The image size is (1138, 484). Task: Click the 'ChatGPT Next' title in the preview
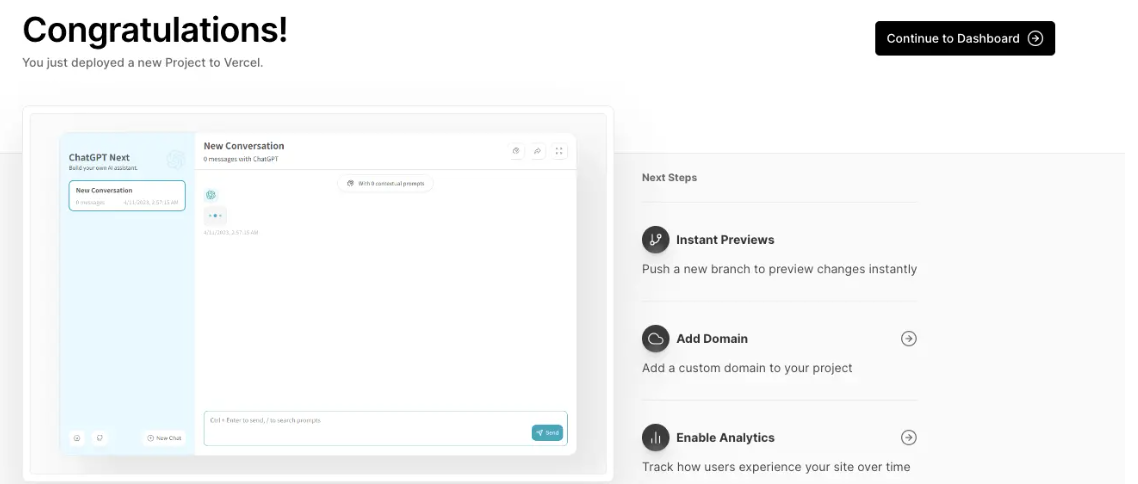(99, 157)
